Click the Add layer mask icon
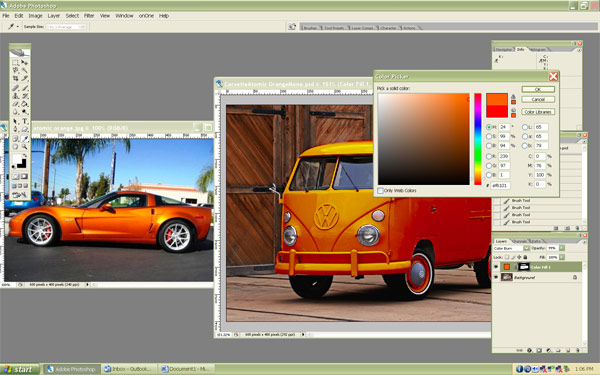Image resolution: width=600 pixels, height=375 pixels. (539, 350)
